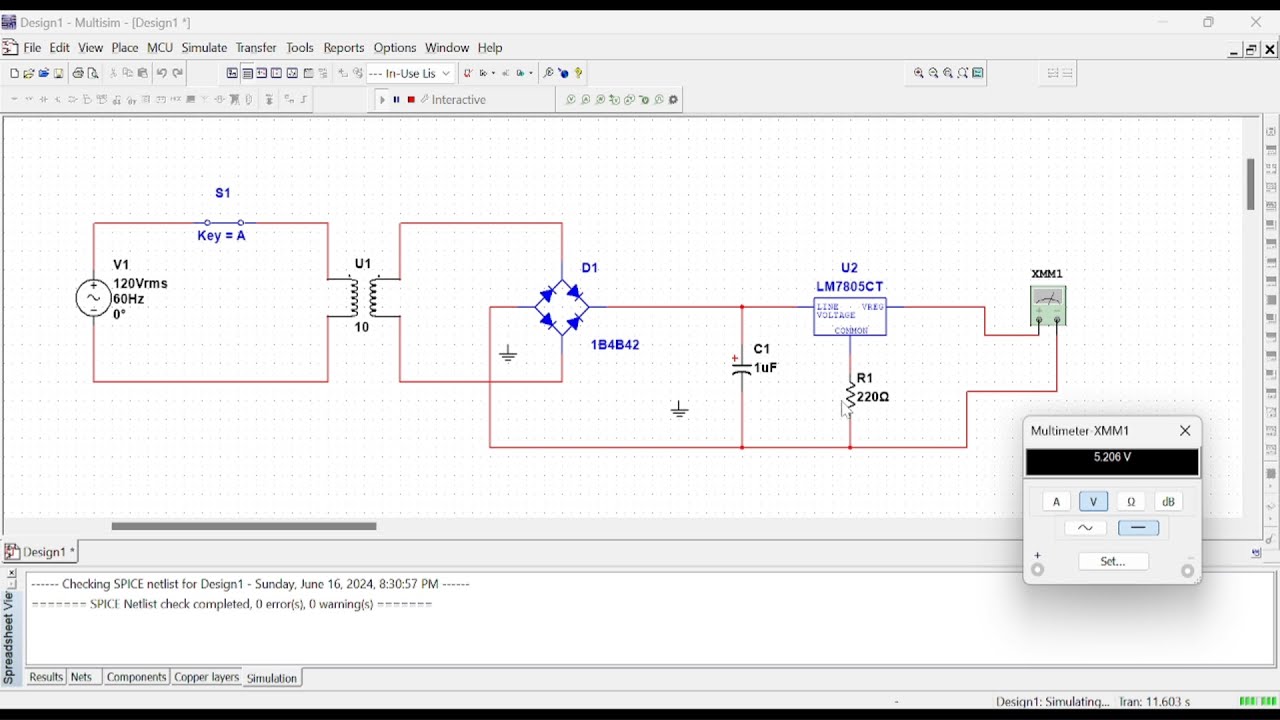The width and height of the screenshot is (1280, 720).
Task: Select voltmeter mode V on multimeter
Action: pyautogui.click(x=1094, y=502)
